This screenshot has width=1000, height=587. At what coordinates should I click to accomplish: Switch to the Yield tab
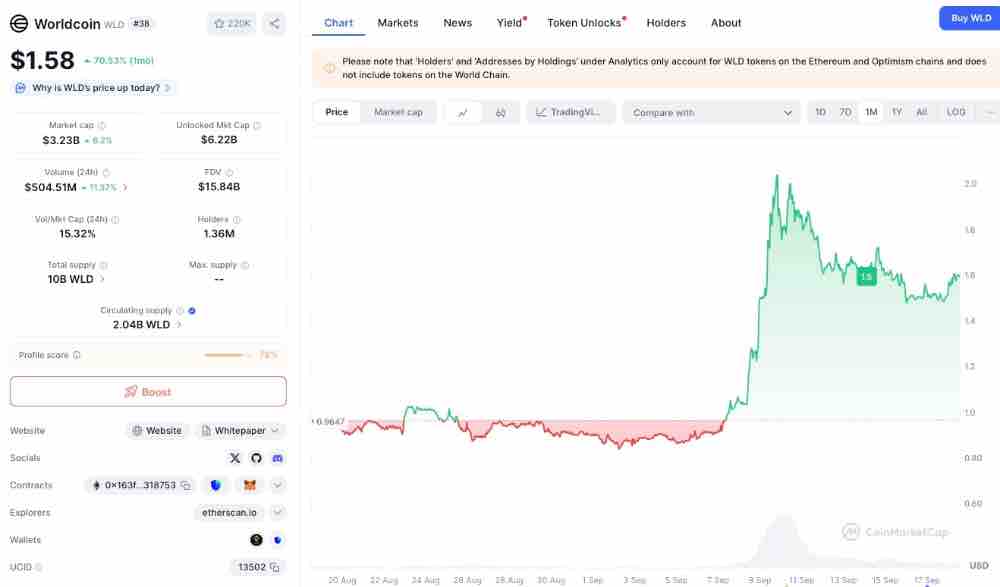[x=510, y=23]
